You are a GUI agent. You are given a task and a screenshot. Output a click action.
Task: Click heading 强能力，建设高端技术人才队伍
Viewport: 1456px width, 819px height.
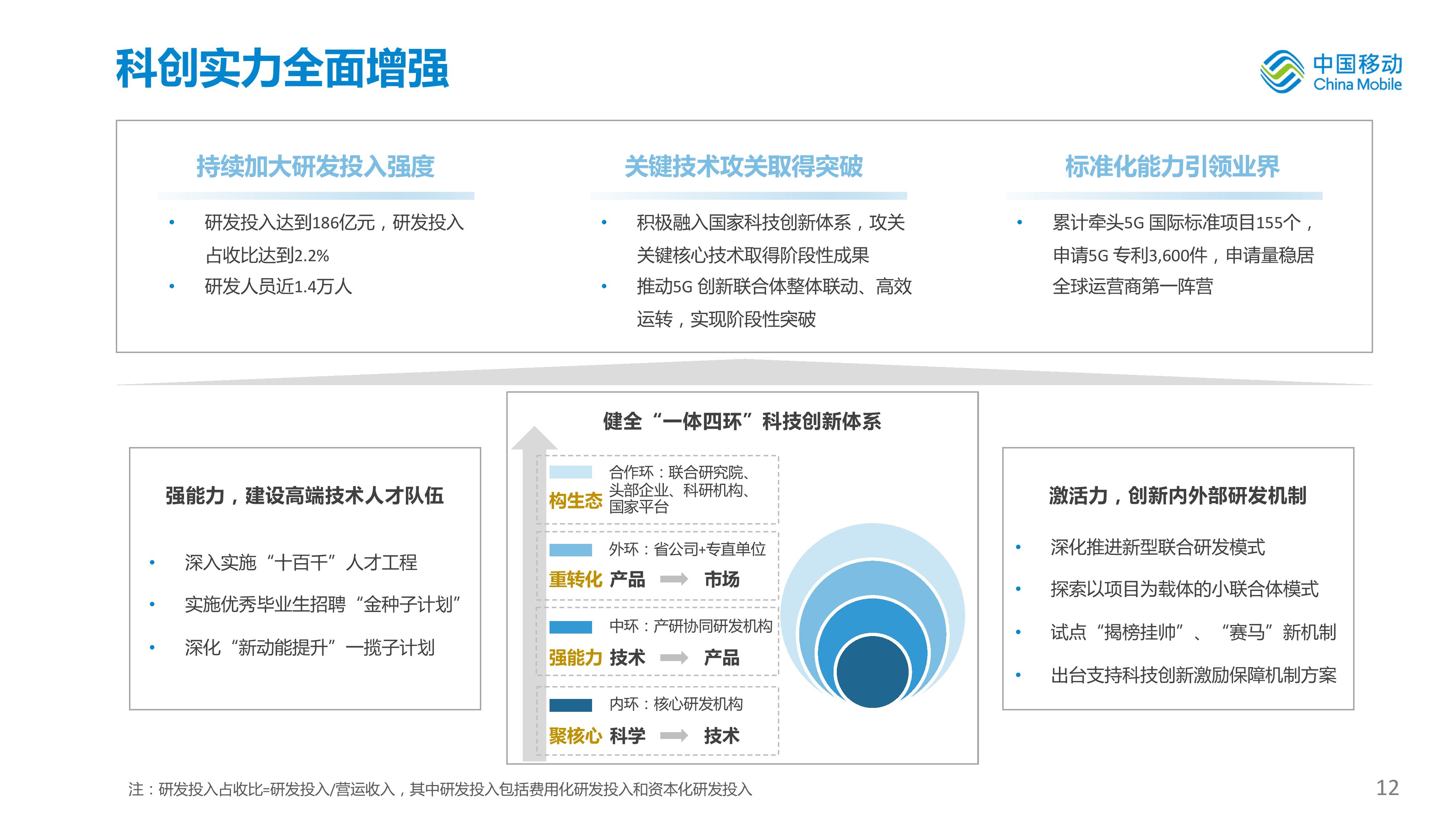(x=305, y=496)
